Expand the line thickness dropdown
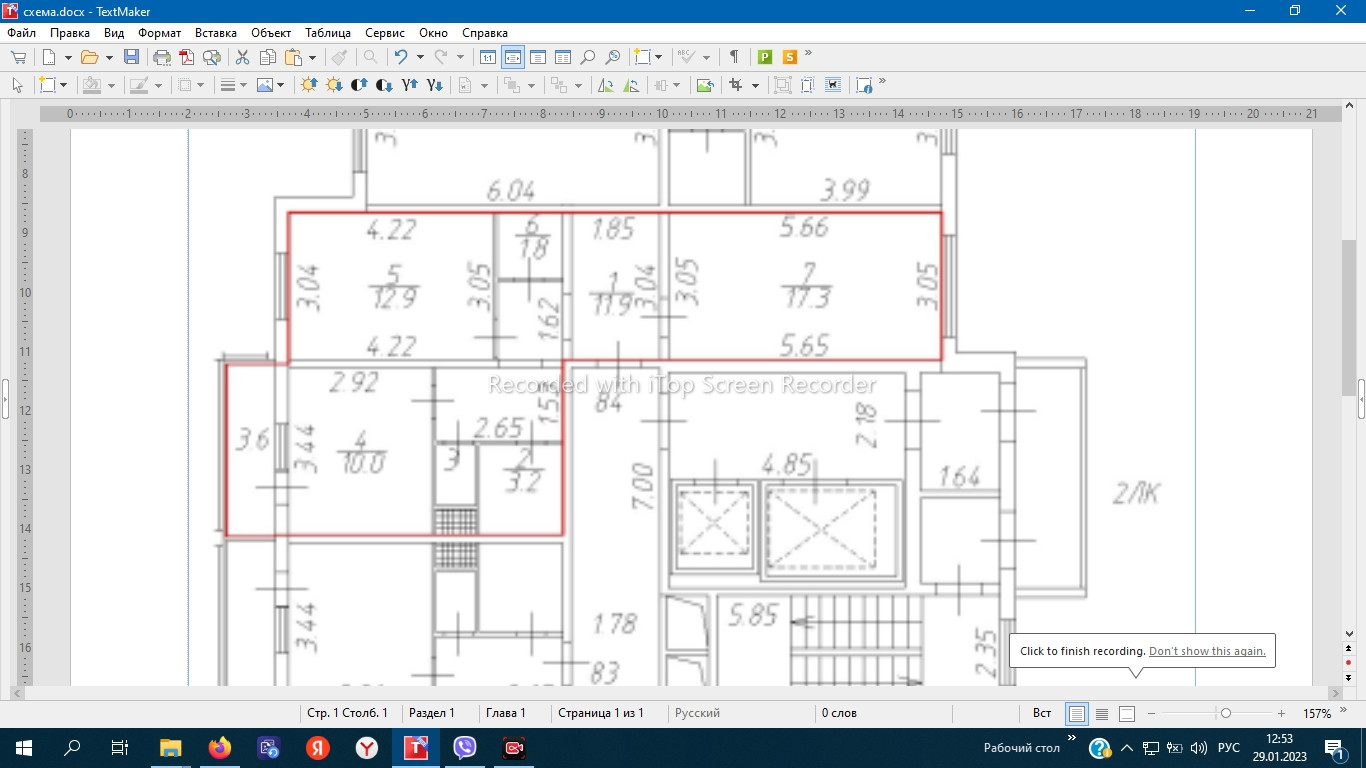The image size is (1366, 768). click(243, 85)
